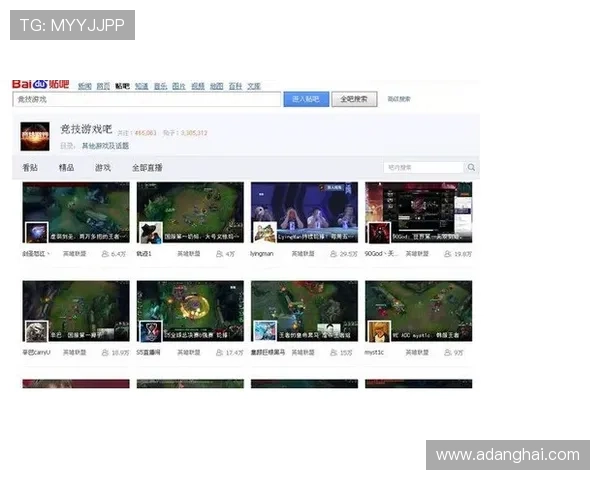Viewport: 600px width, 480px height.
Task: Click the 竞技游戏吧 title
Action: click(x=86, y=129)
